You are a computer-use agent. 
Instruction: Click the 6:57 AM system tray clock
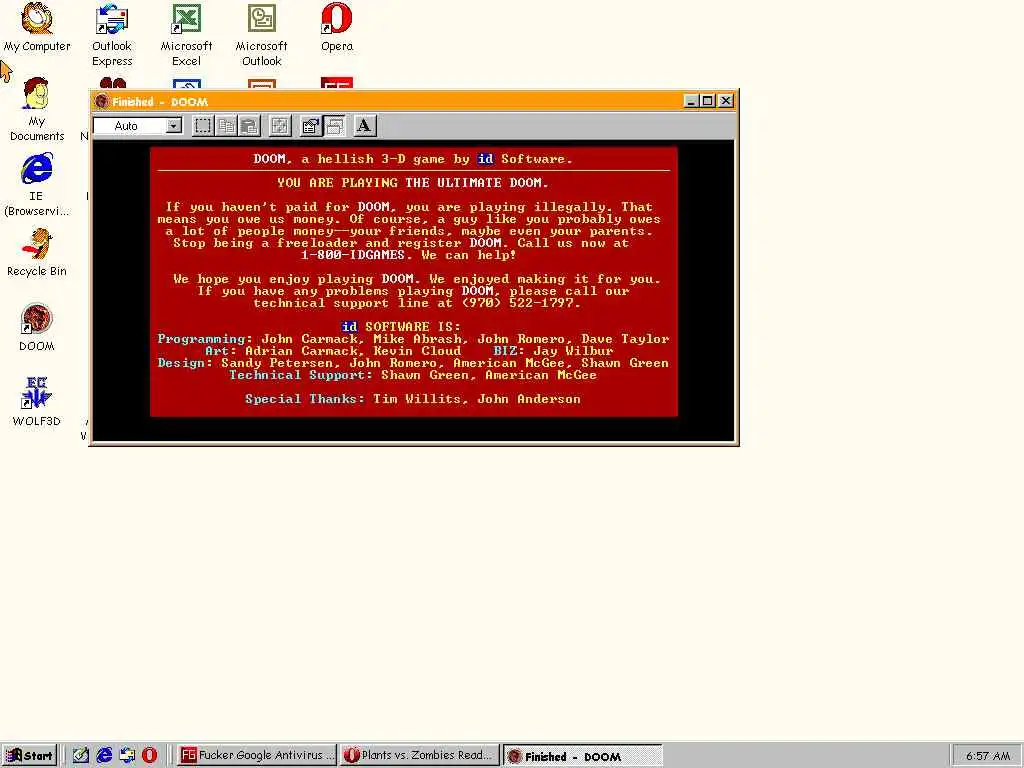987,756
